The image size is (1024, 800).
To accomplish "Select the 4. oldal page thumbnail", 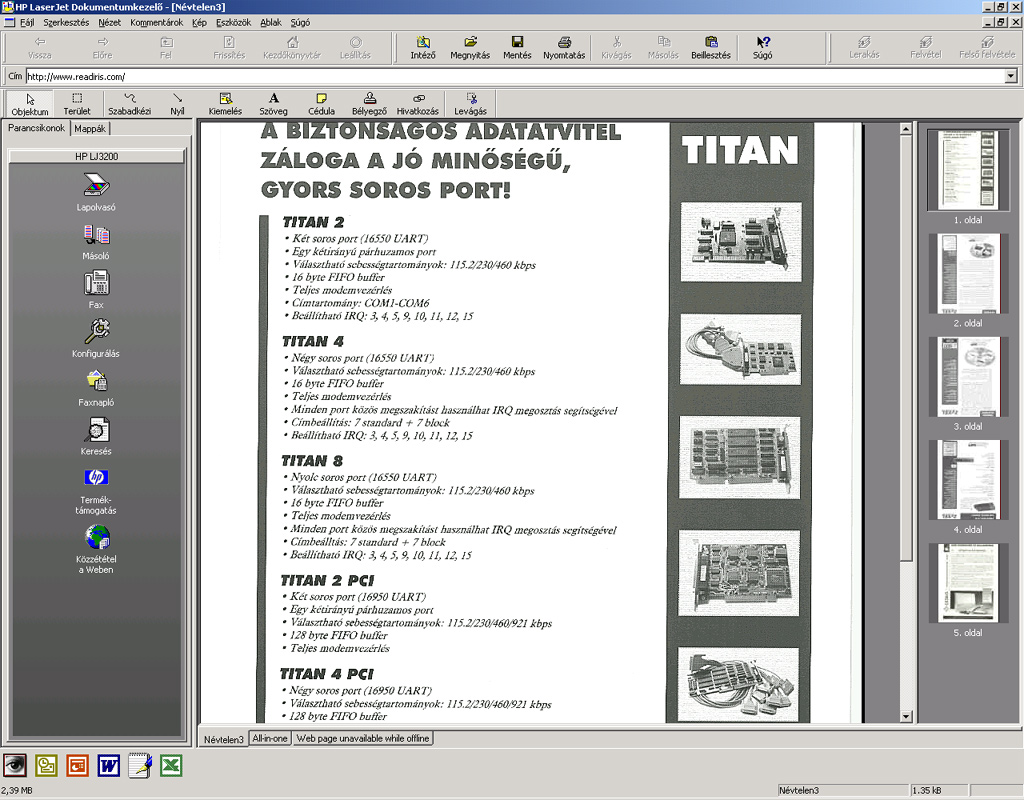I will point(968,479).
